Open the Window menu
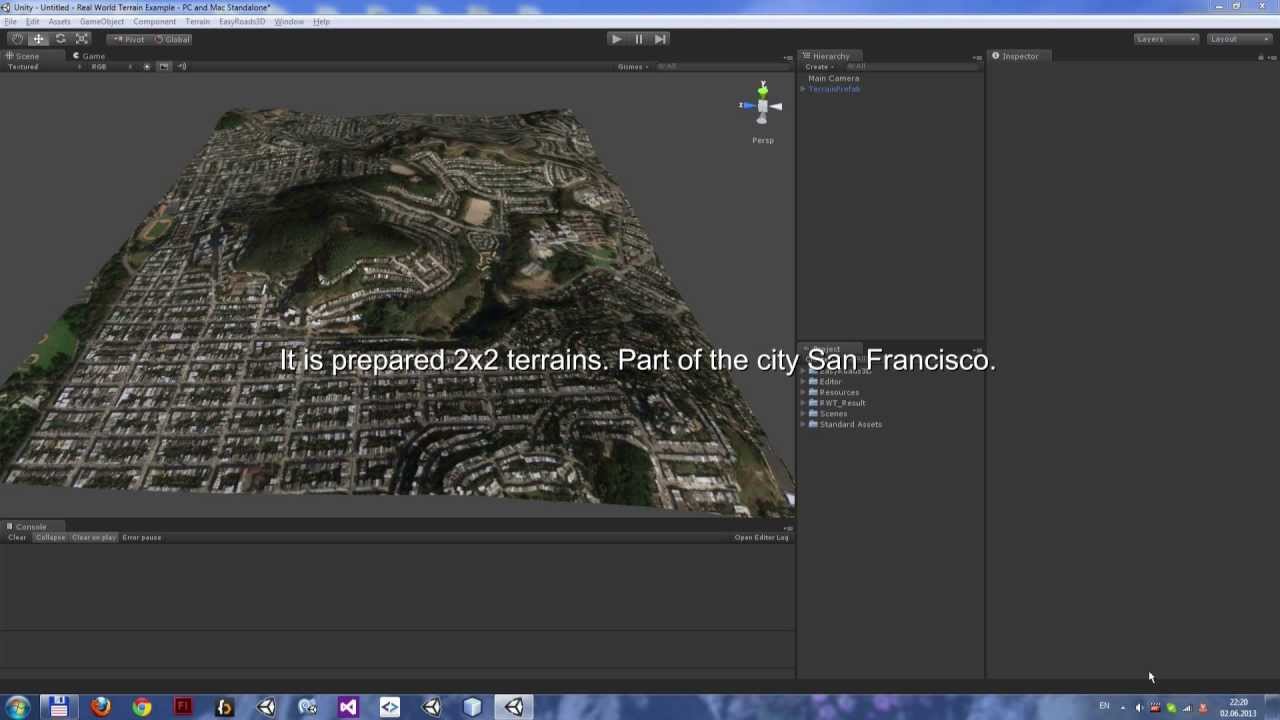This screenshot has width=1280, height=720. pyautogui.click(x=289, y=22)
